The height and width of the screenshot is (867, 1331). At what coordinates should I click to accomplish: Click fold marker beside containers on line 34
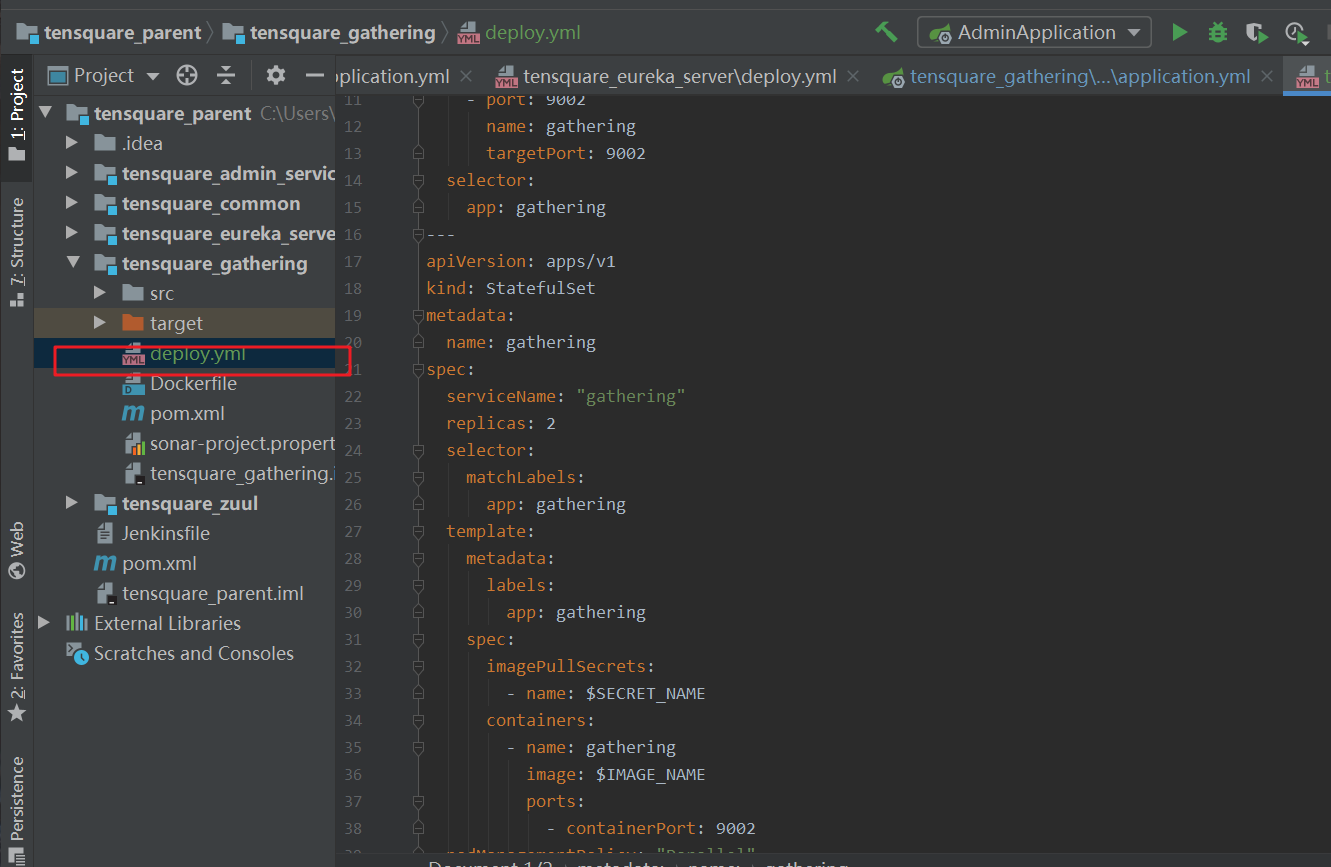point(419,720)
